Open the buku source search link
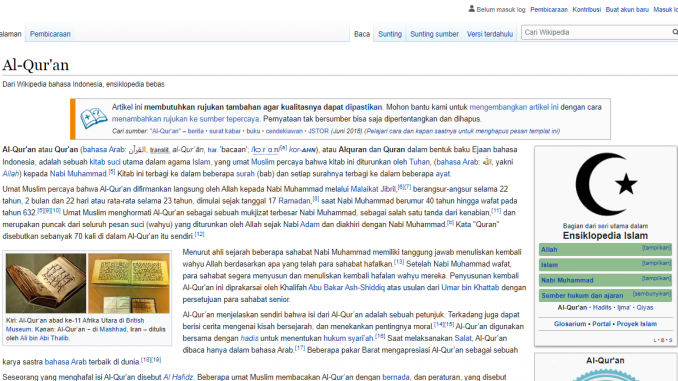The width and height of the screenshot is (678, 381). [253, 131]
